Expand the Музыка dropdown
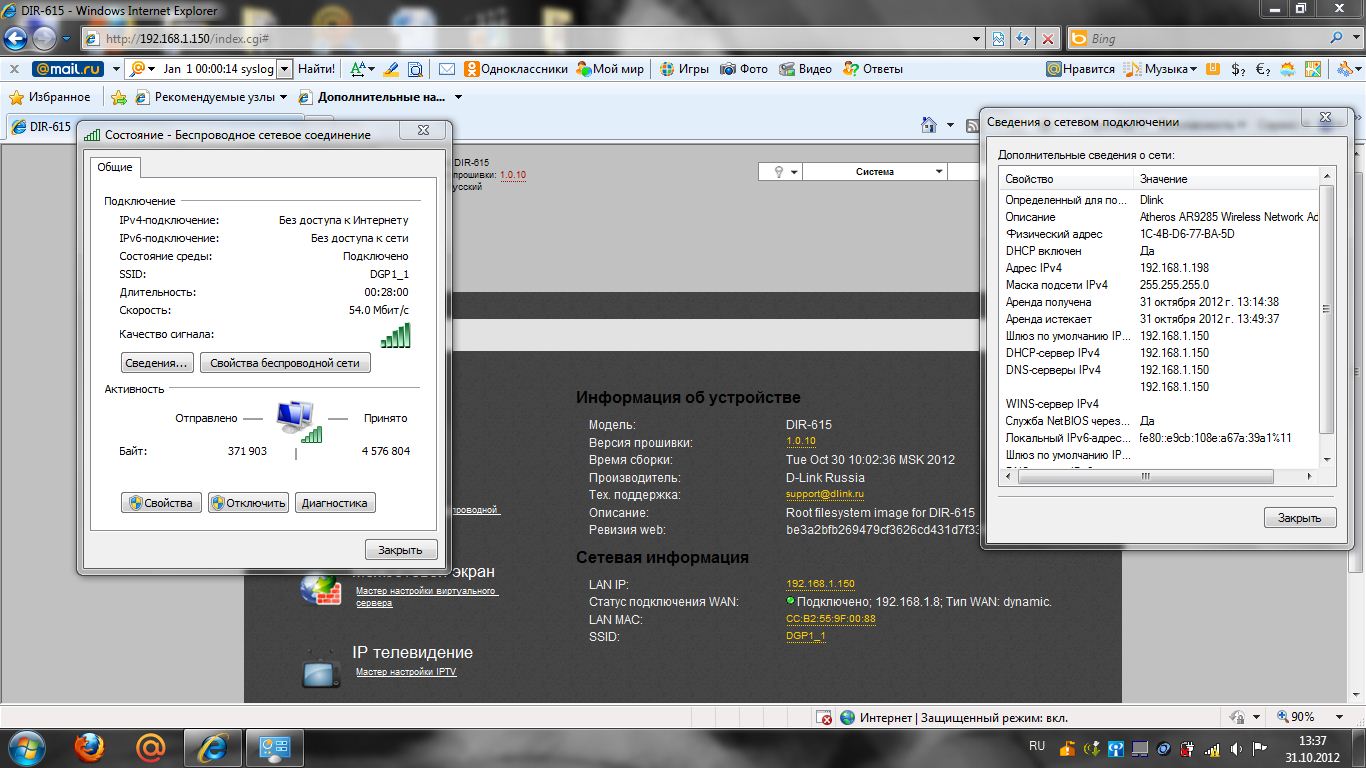The width and height of the screenshot is (1366, 768). 1193,69
